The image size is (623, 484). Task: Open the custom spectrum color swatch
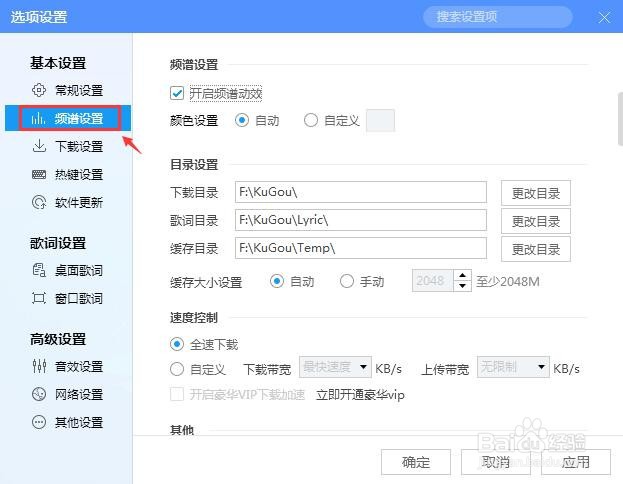pos(380,120)
